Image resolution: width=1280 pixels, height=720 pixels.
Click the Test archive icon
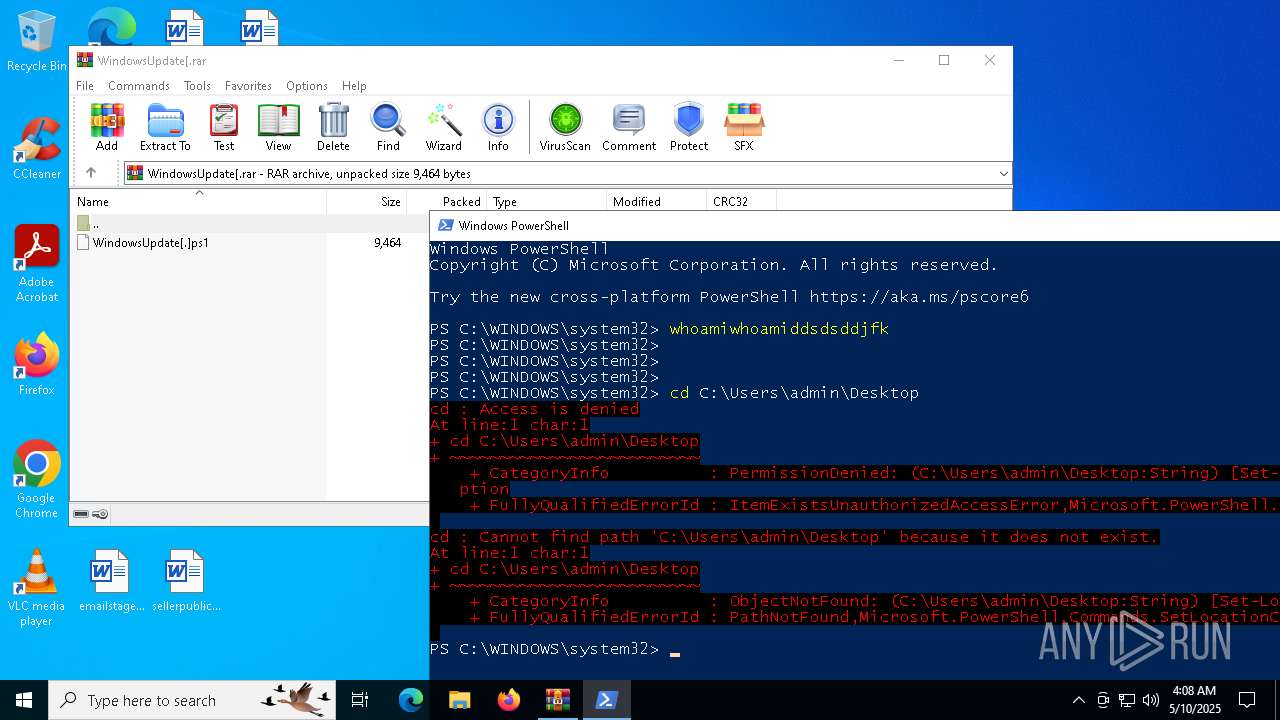[x=224, y=127]
